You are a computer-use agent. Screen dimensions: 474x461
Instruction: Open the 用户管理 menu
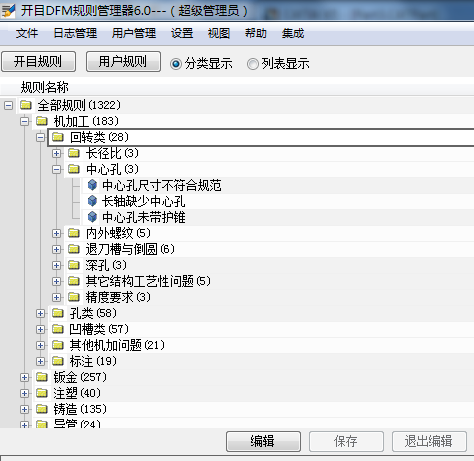pyautogui.click(x=134, y=33)
